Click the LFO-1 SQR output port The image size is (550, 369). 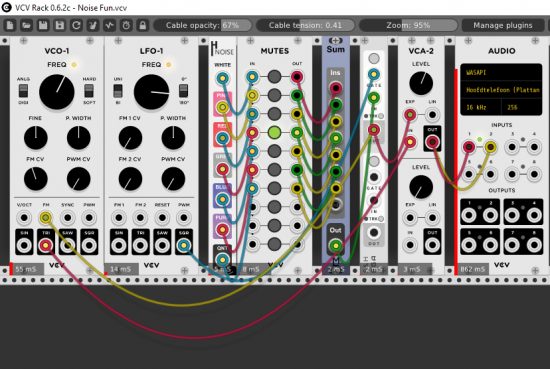(184, 245)
